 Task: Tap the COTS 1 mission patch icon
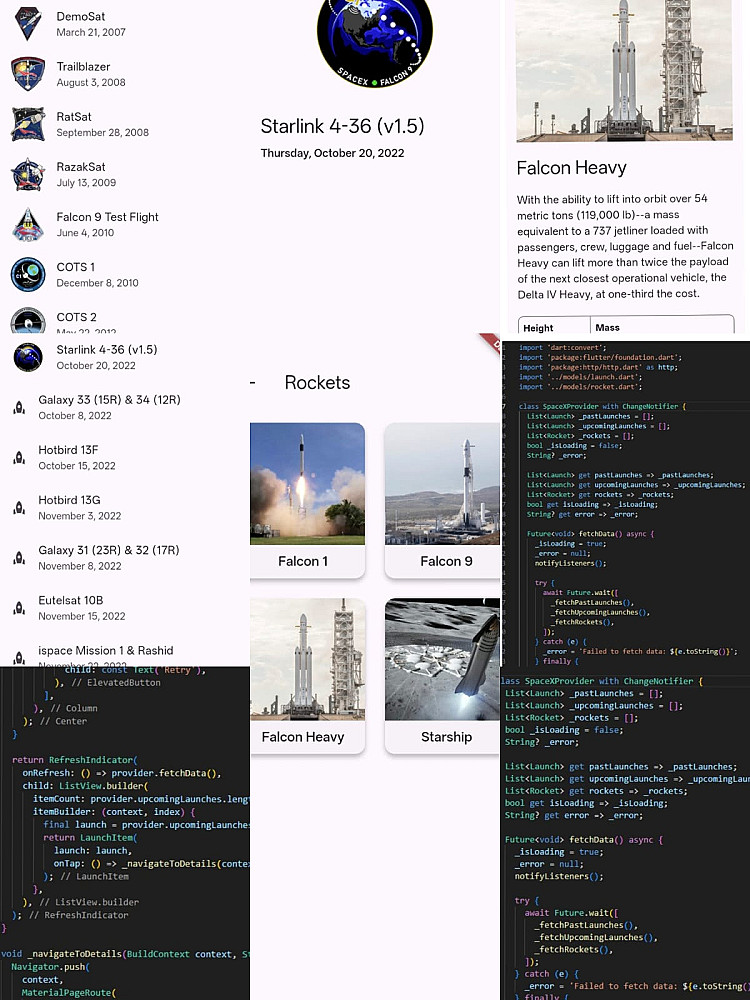28,274
